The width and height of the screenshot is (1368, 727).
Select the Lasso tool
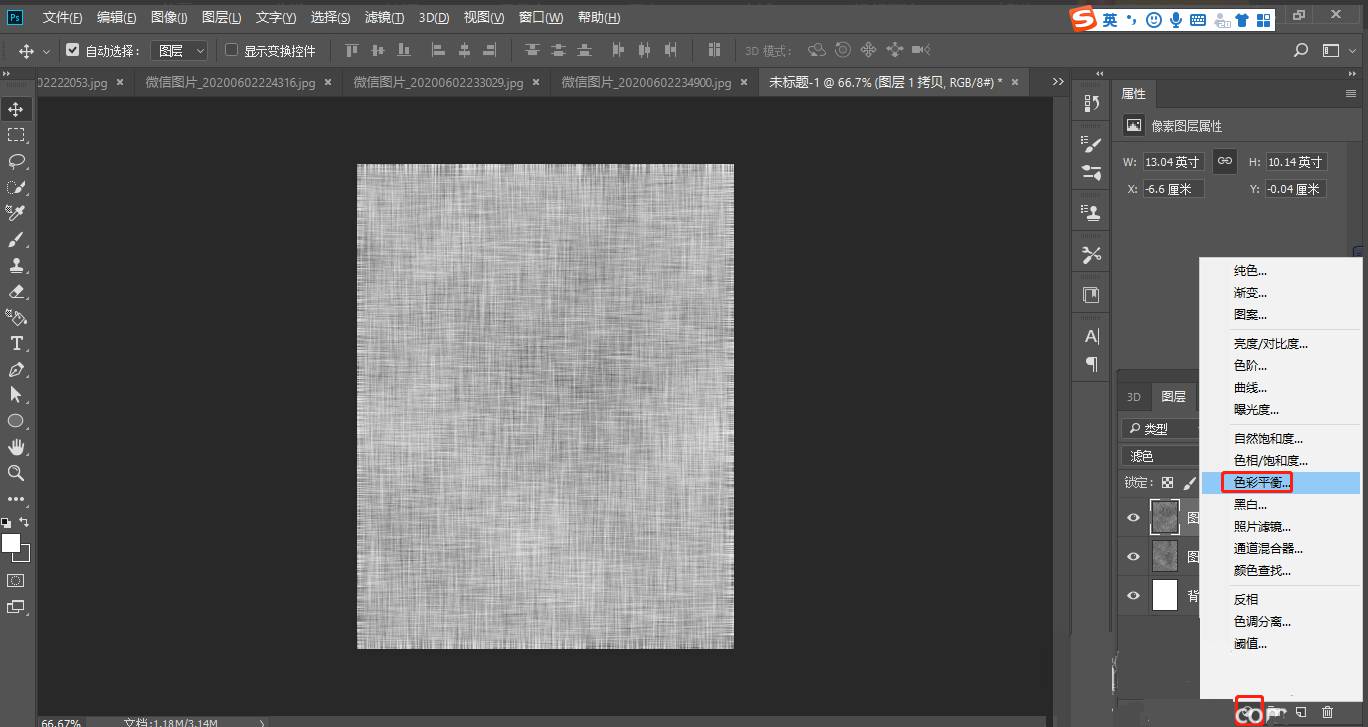(x=15, y=161)
